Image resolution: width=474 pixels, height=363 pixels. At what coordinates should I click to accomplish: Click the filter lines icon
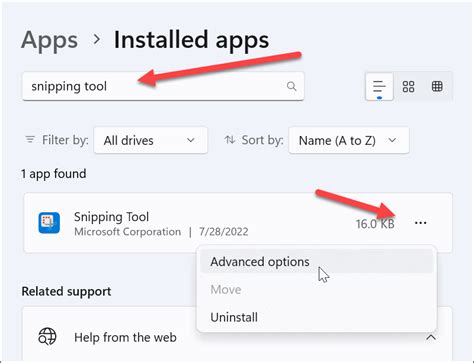tap(30, 139)
